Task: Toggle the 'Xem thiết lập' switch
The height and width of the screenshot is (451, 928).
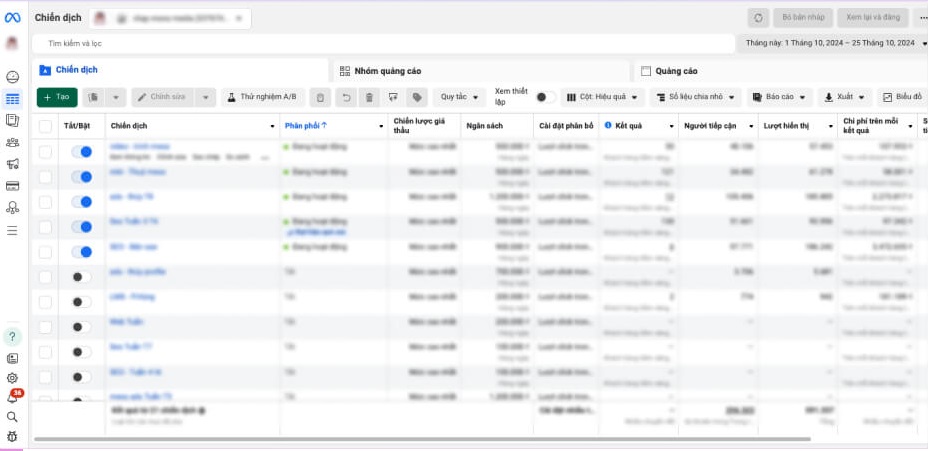Action: pyautogui.click(x=545, y=97)
